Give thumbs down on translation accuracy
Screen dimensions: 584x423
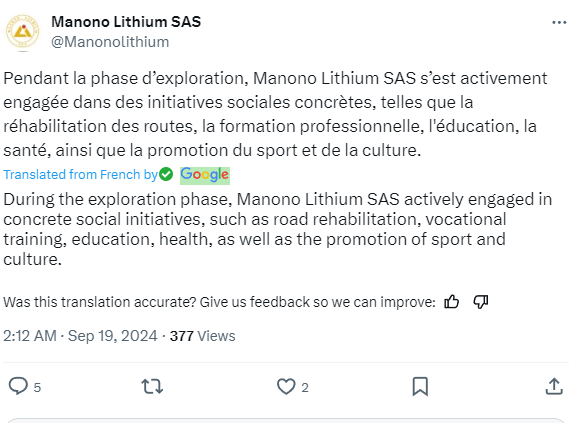(x=480, y=302)
